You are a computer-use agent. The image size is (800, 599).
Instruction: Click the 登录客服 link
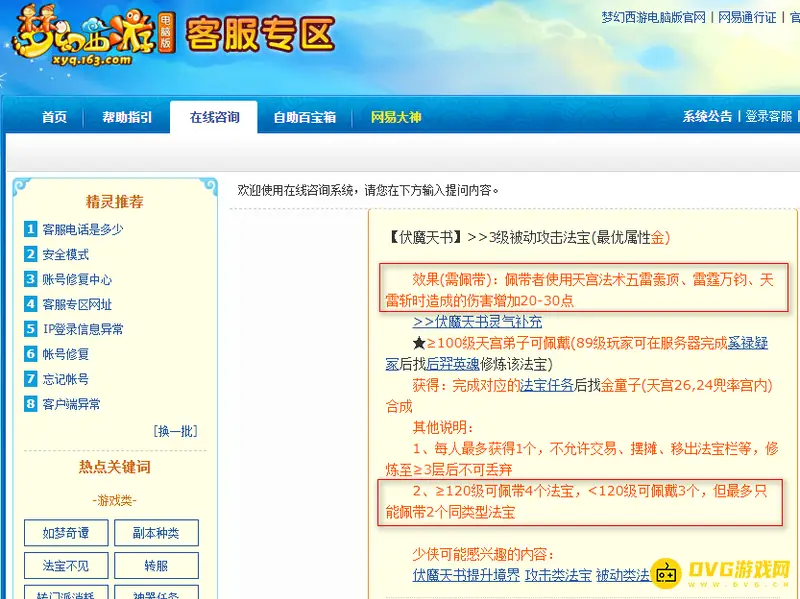tap(768, 116)
